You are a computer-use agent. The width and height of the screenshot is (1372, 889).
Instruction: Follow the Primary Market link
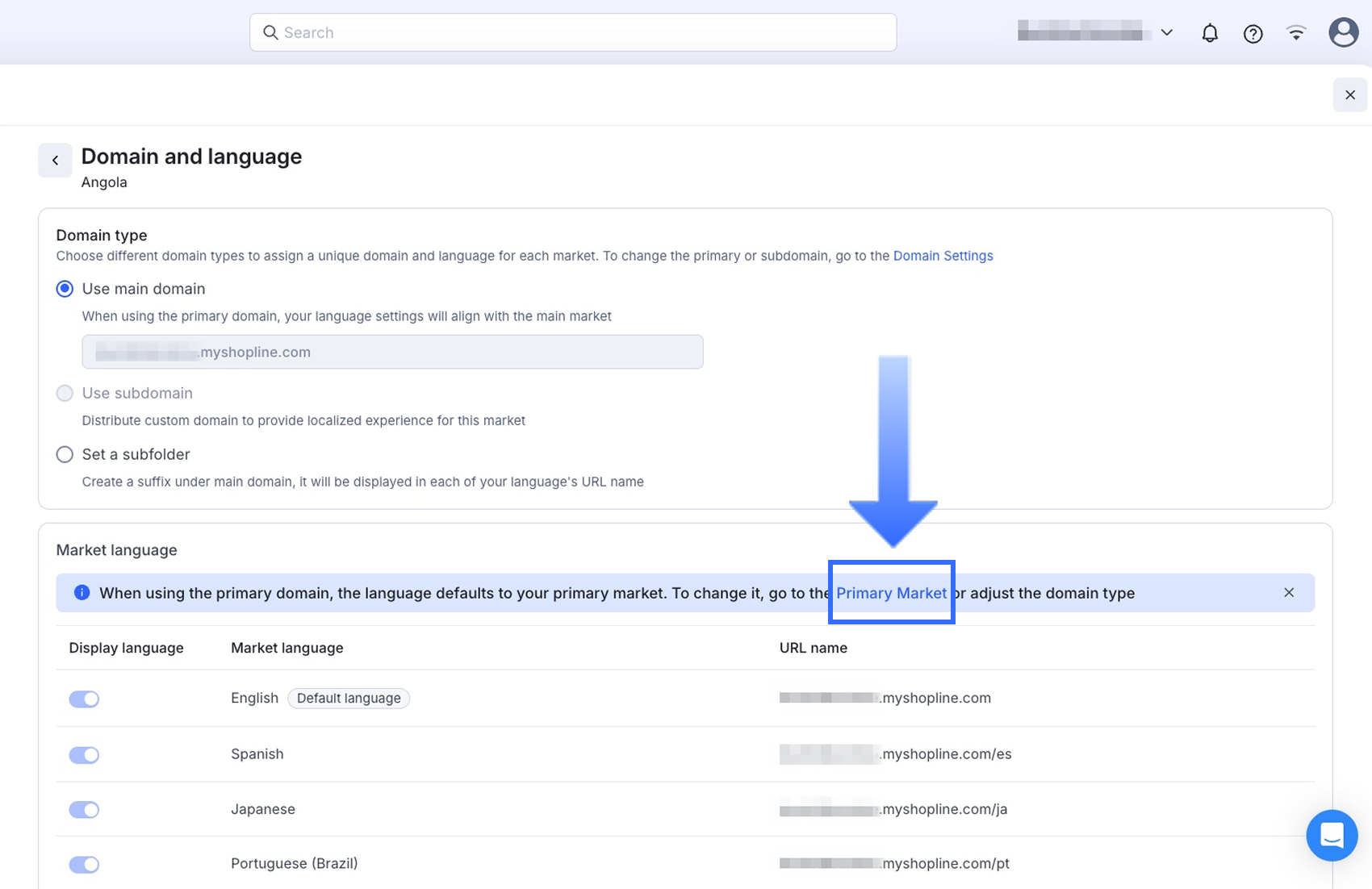point(891,593)
